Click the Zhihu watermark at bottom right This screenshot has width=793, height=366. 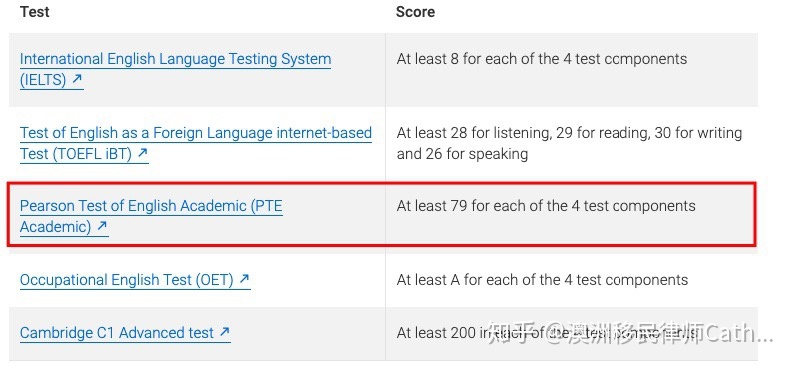[x=630, y=334]
